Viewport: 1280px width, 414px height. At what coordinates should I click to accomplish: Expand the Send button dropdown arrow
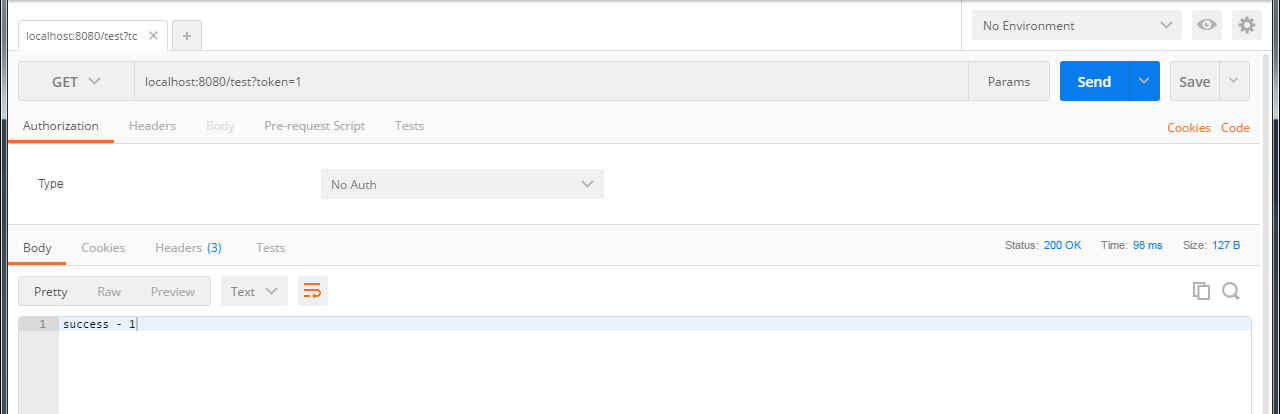pyautogui.click(x=1144, y=81)
